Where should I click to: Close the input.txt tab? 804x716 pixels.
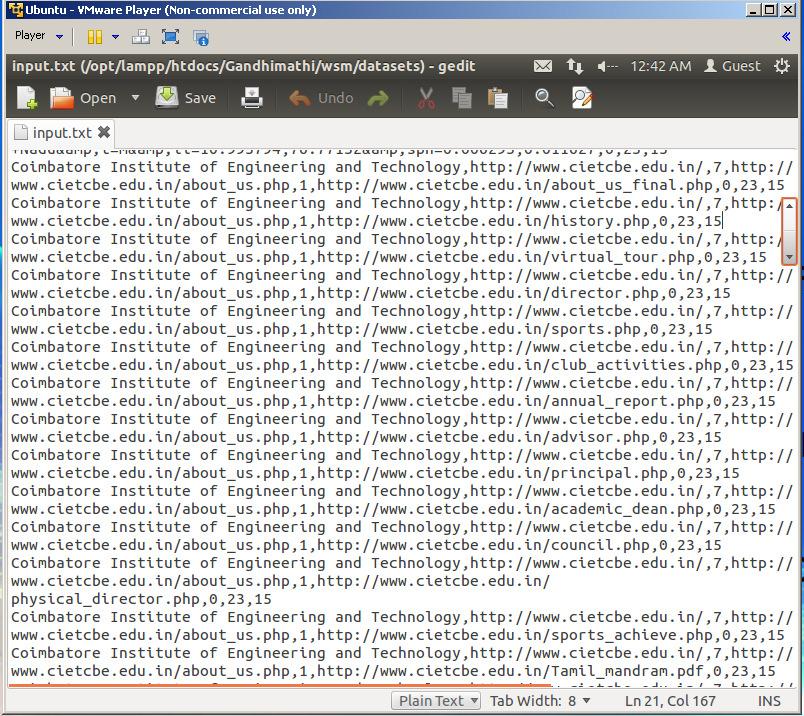coord(104,132)
